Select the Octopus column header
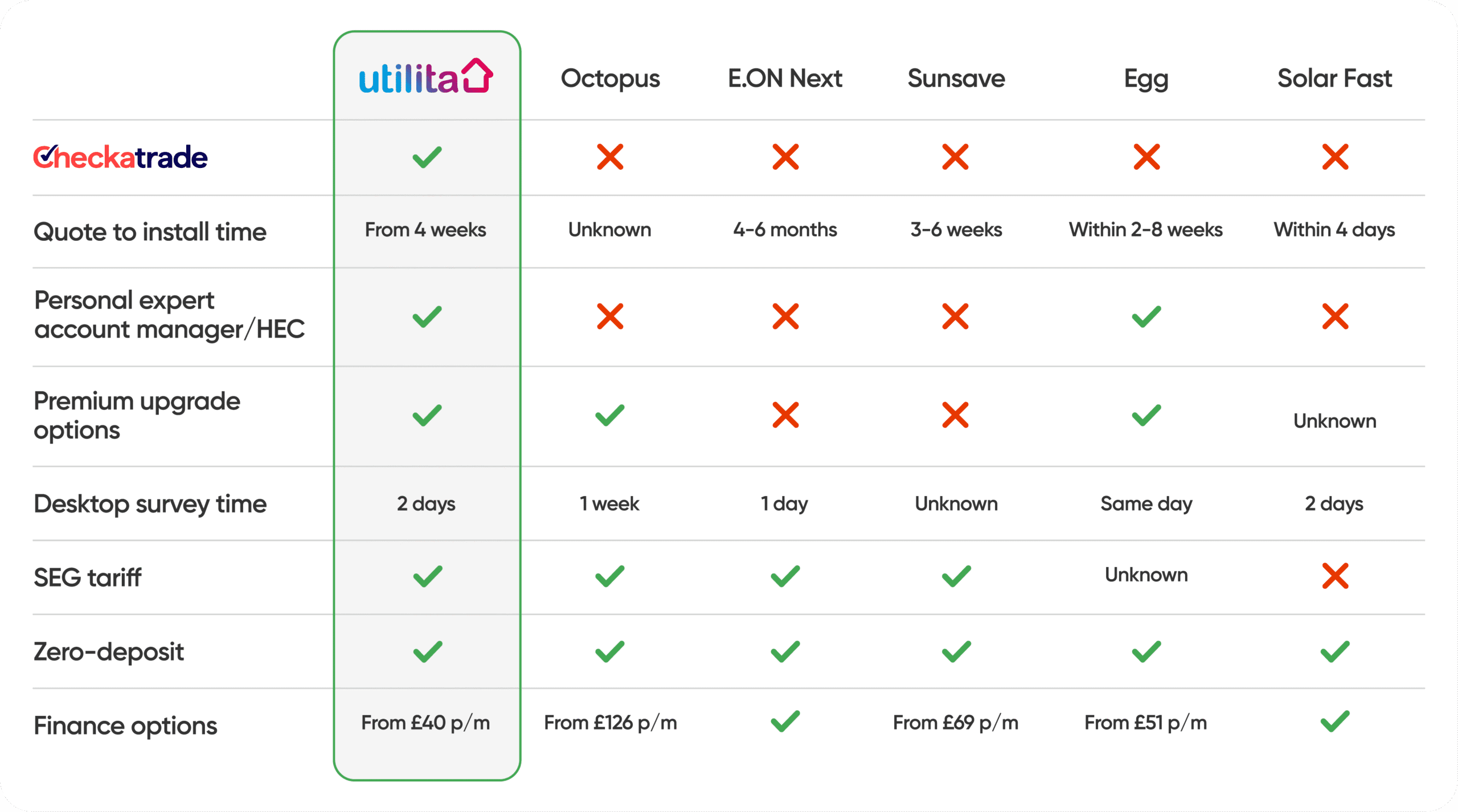 [x=610, y=79]
